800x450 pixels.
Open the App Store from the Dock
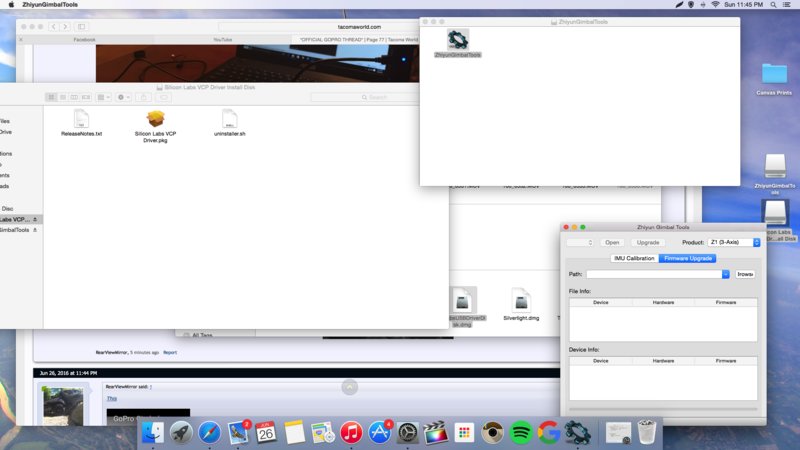tap(380, 433)
